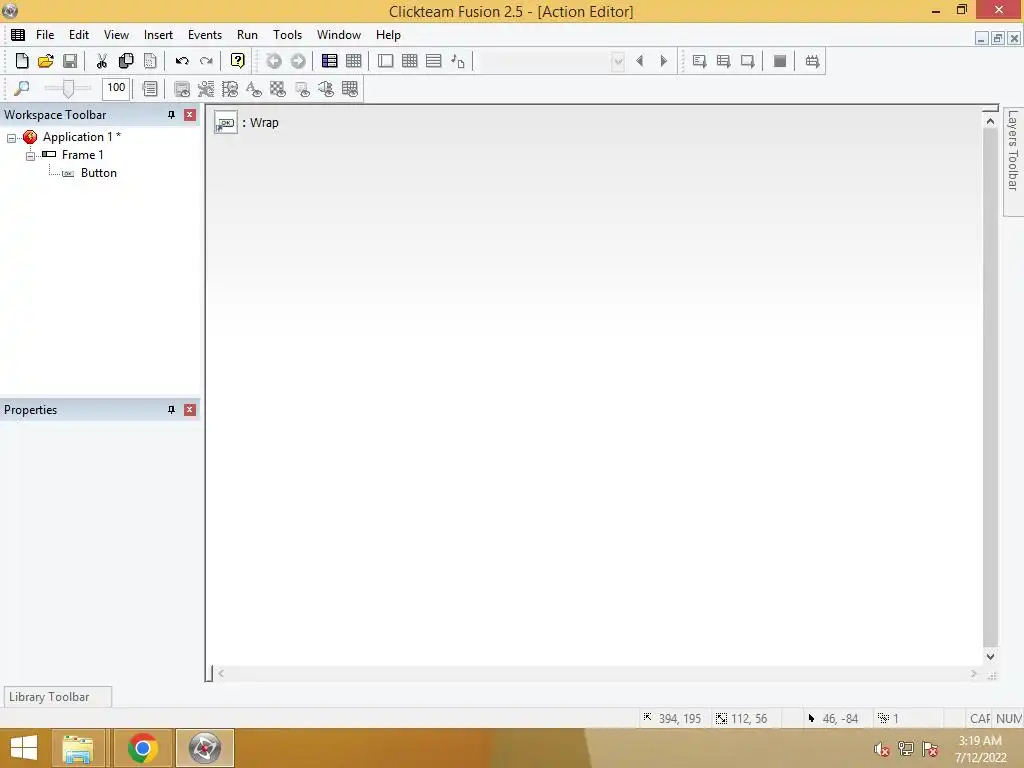Viewport: 1024px width, 768px height.
Task: Click the list icon right of zoom field
Action: click(x=150, y=88)
